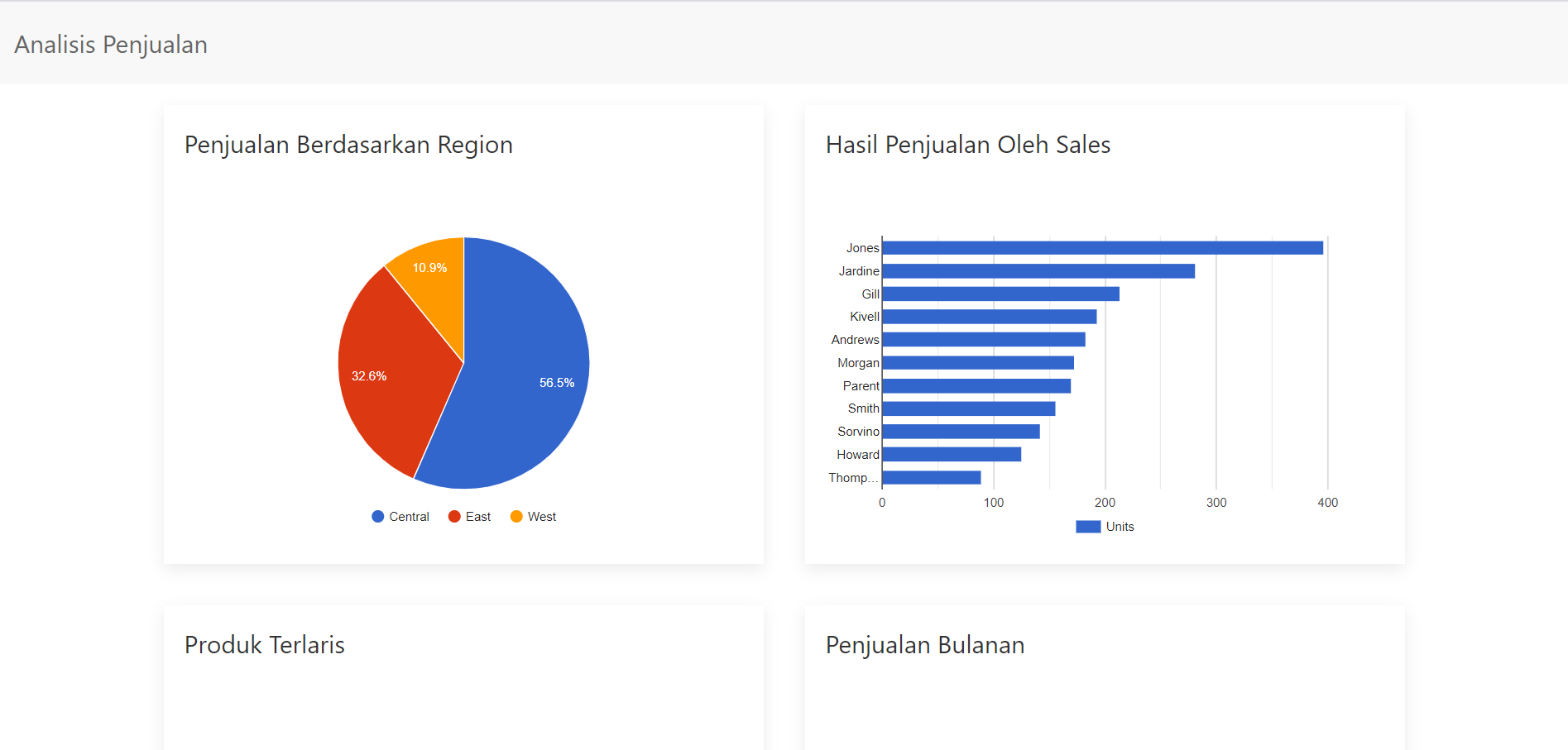Click the Hasil Penjualan Oleh Sales heading
The width and height of the screenshot is (1568, 750).
point(968,145)
